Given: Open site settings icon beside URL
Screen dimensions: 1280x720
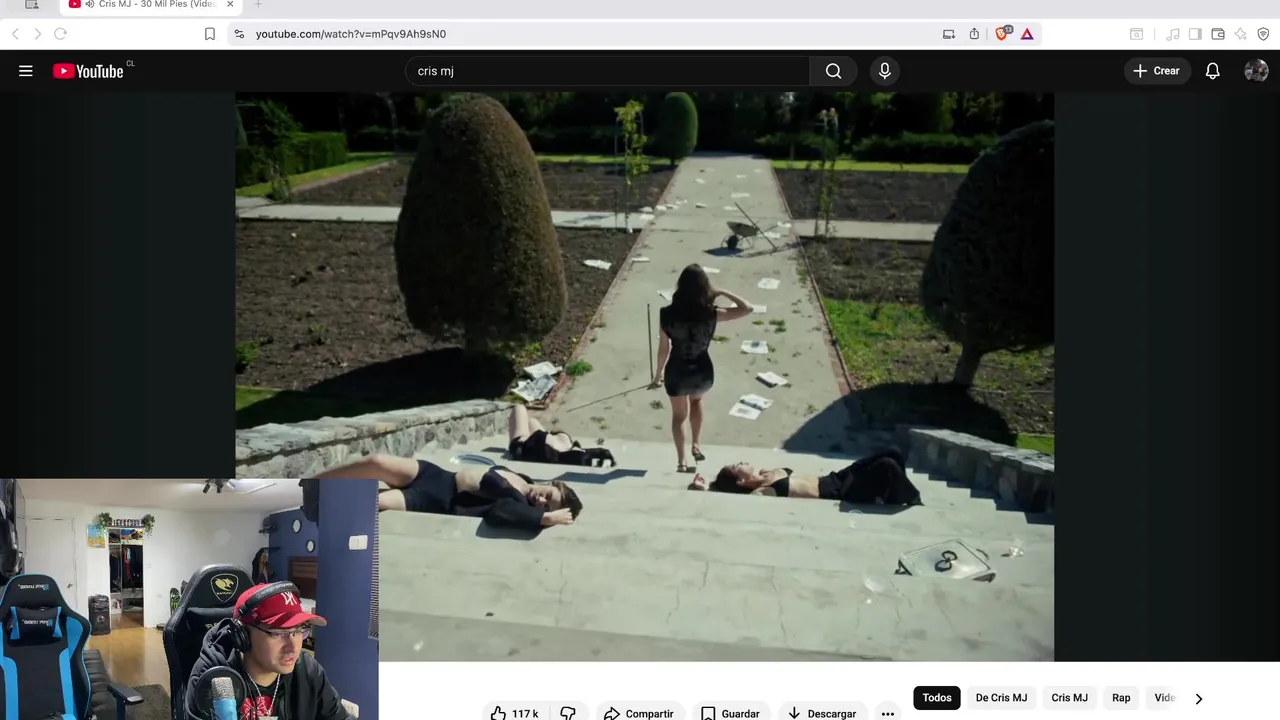Looking at the screenshot, I should tap(238, 34).
